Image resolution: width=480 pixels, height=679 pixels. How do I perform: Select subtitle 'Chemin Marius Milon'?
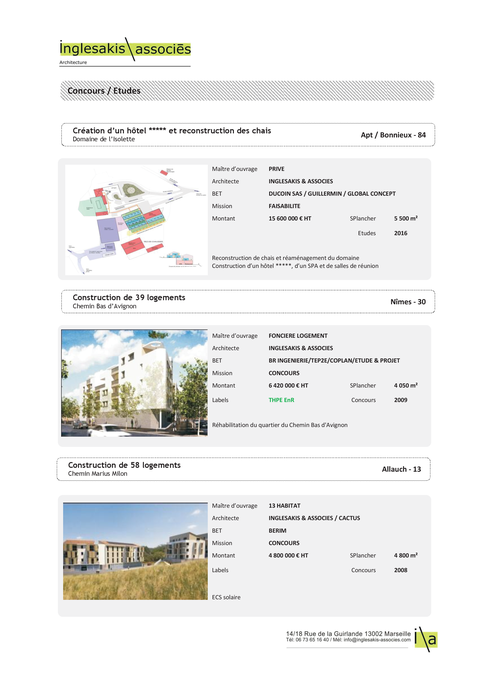[x=97, y=474]
